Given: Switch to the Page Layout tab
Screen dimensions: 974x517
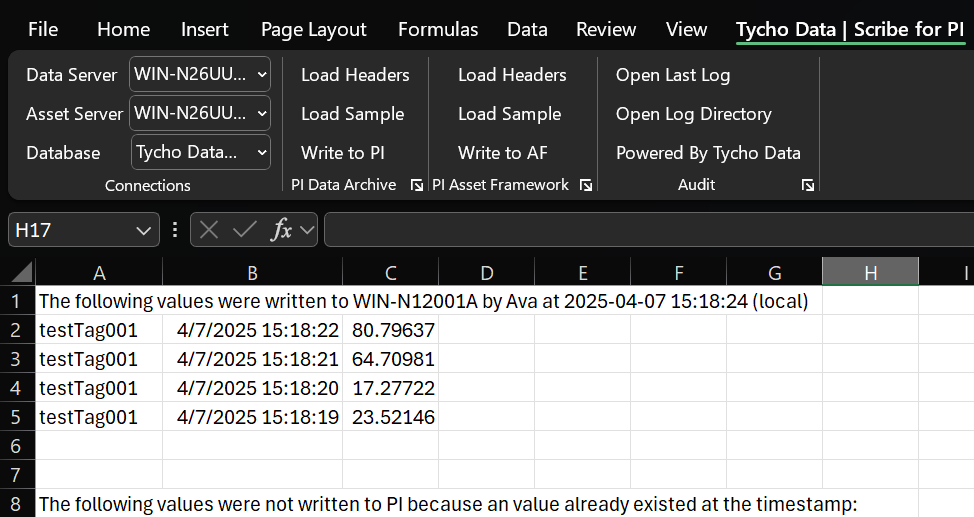Looking at the screenshot, I should click(313, 29).
